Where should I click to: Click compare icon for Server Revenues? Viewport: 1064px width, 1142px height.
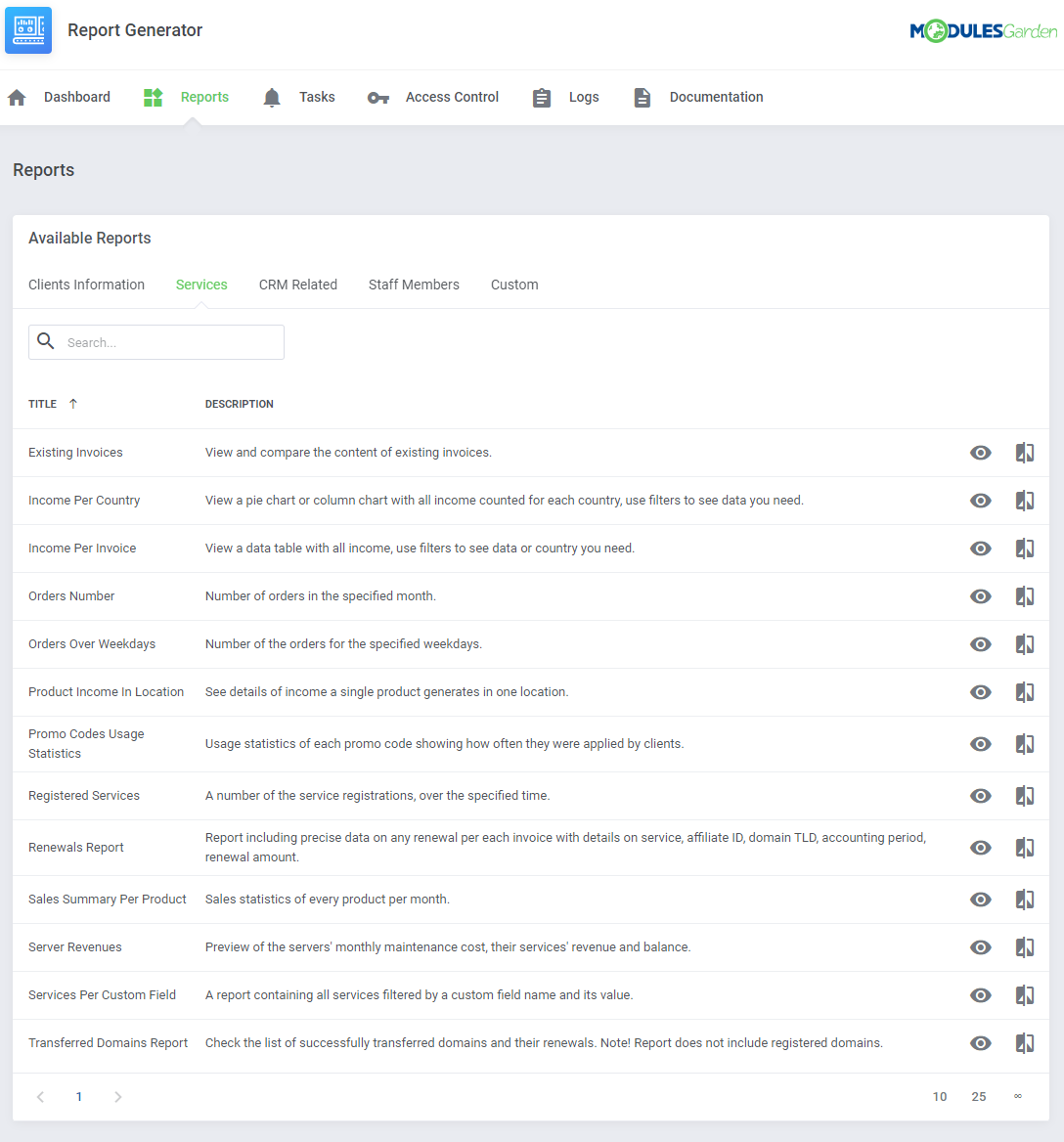point(1025,947)
